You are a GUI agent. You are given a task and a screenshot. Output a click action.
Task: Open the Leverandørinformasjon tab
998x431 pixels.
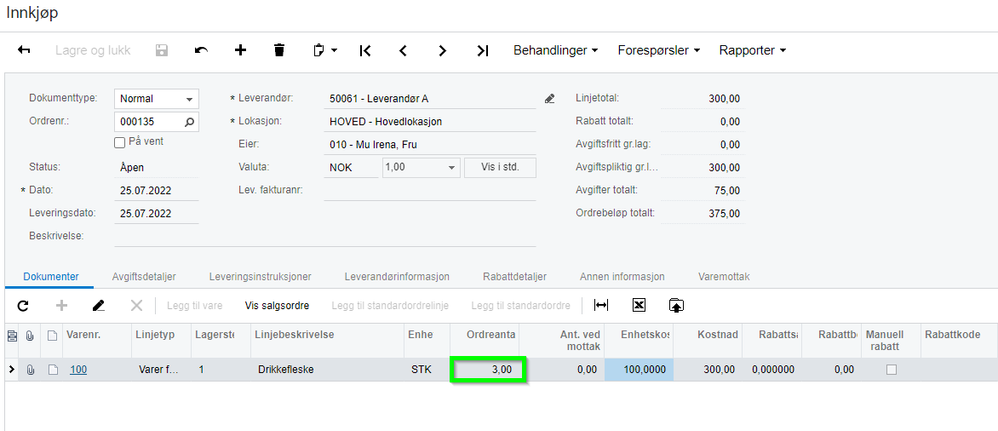coord(397,277)
